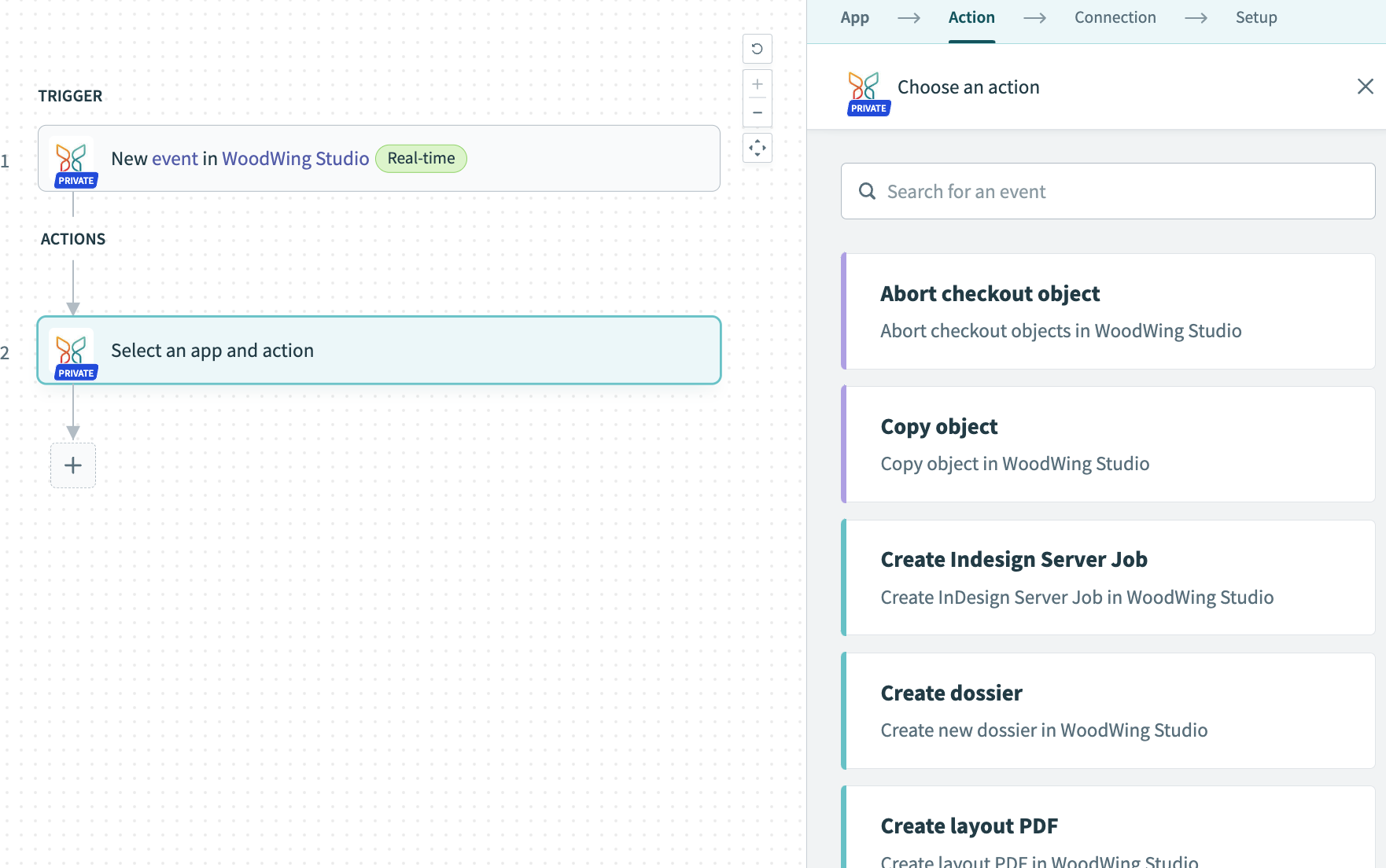Choose the Abort checkout object action
Image resolution: width=1386 pixels, height=868 pixels.
(x=1108, y=311)
